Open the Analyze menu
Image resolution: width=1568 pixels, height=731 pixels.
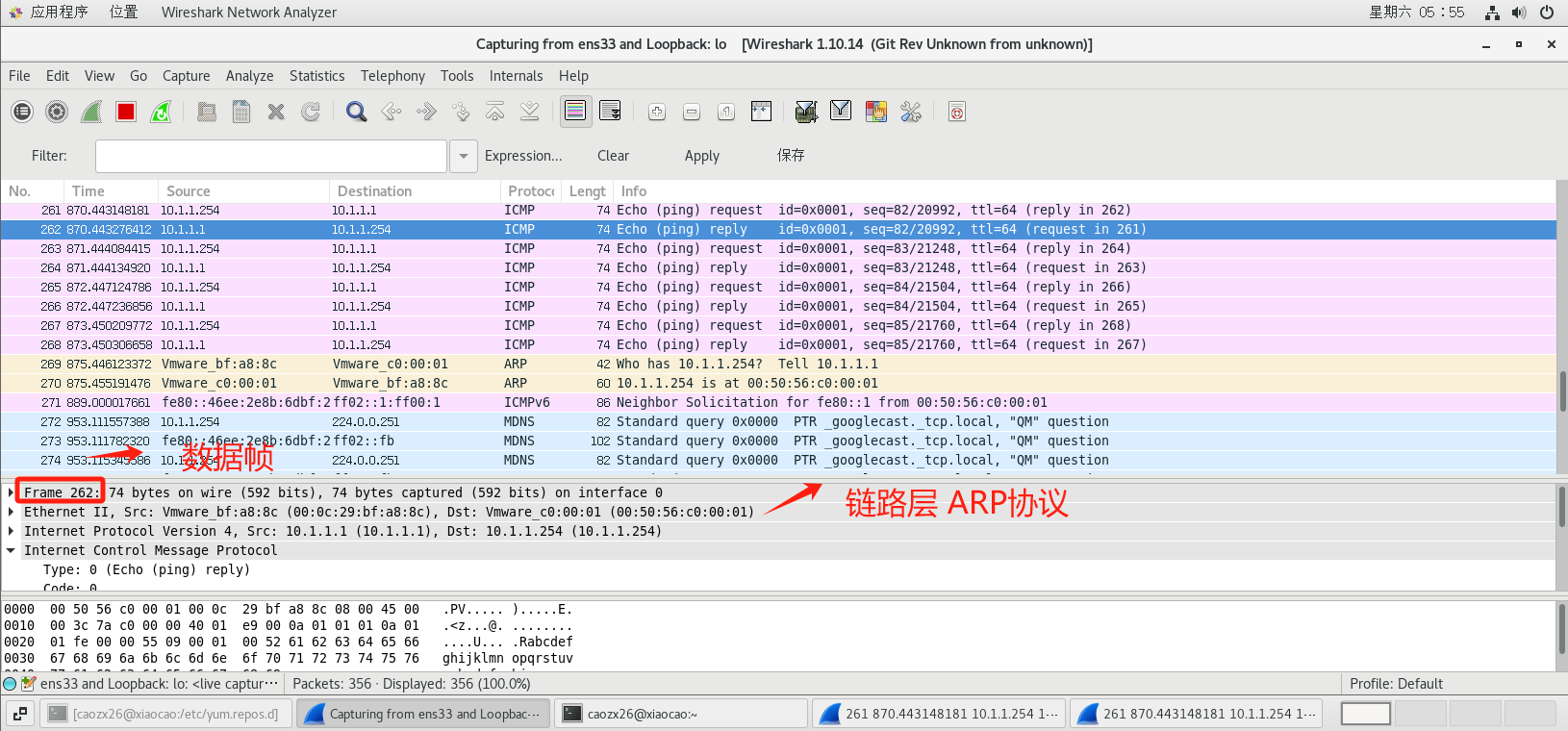[x=249, y=76]
